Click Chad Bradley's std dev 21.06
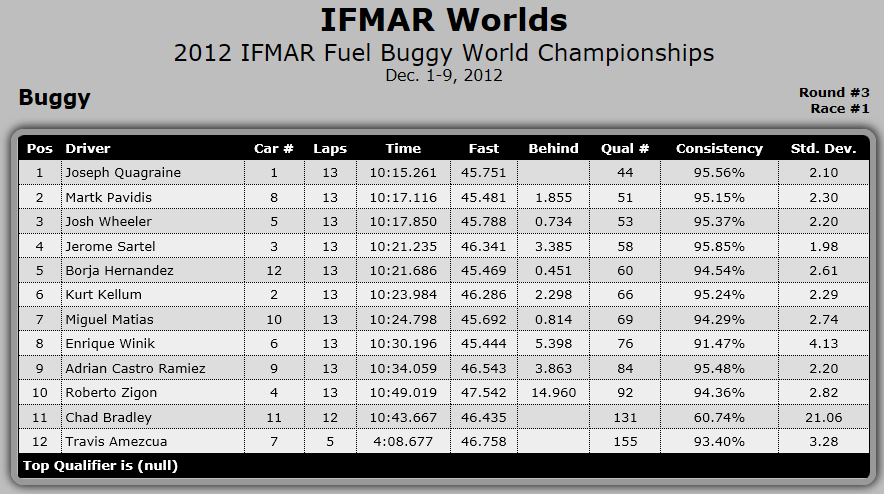This screenshot has height=494, width=884. click(823, 417)
